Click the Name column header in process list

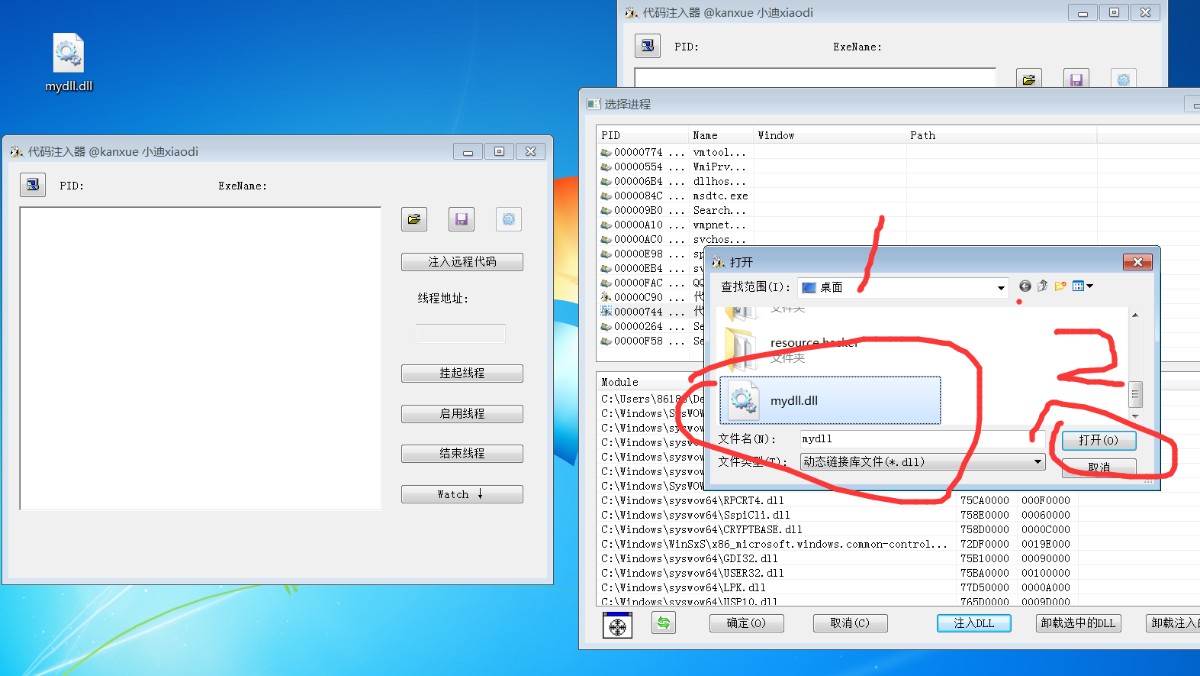[721, 135]
